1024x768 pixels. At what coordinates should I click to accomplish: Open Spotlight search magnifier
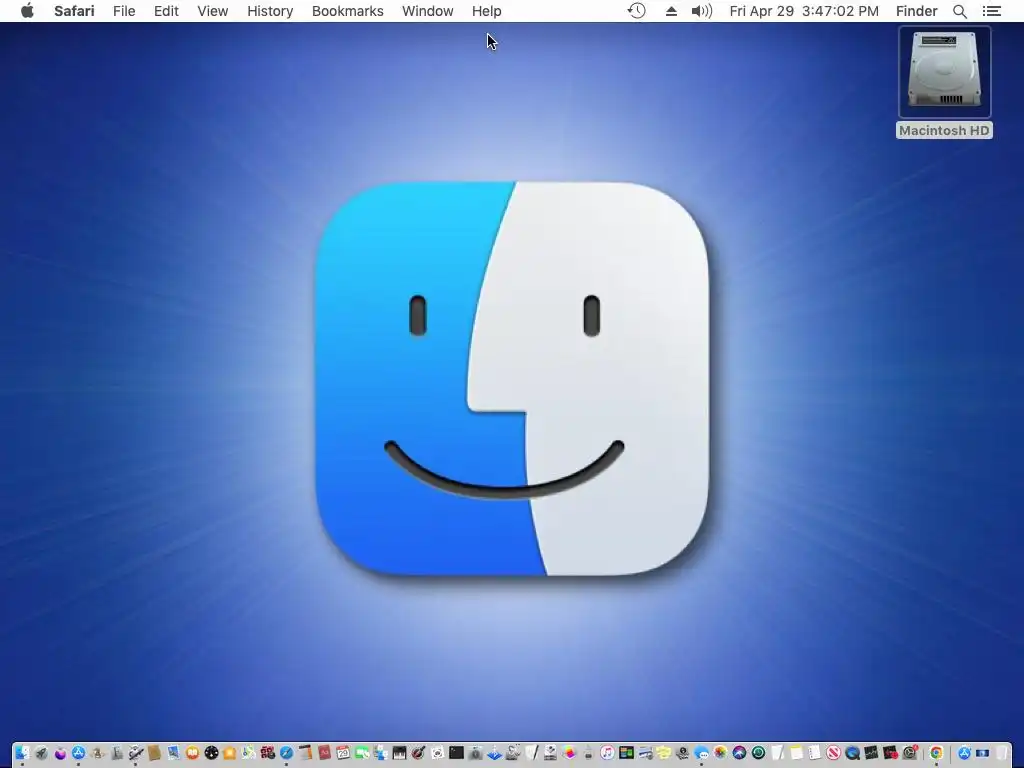point(959,11)
